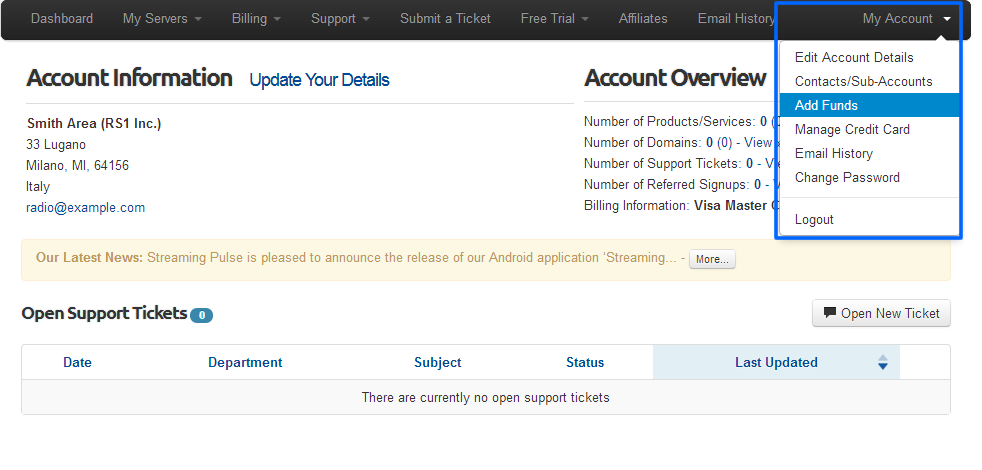
Task: Select Add Funds in account menu
Action: [869, 105]
